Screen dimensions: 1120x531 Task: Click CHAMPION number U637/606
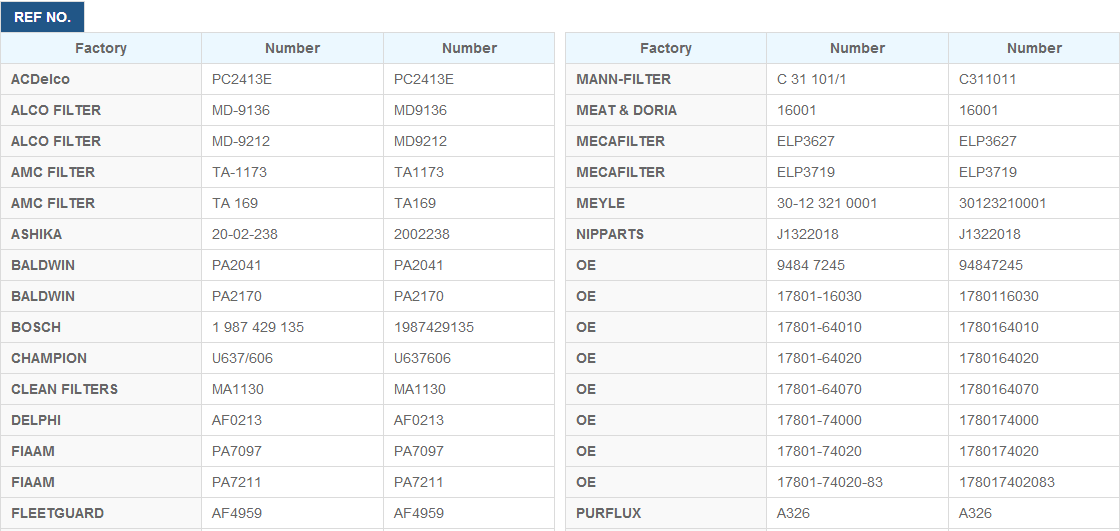242,358
